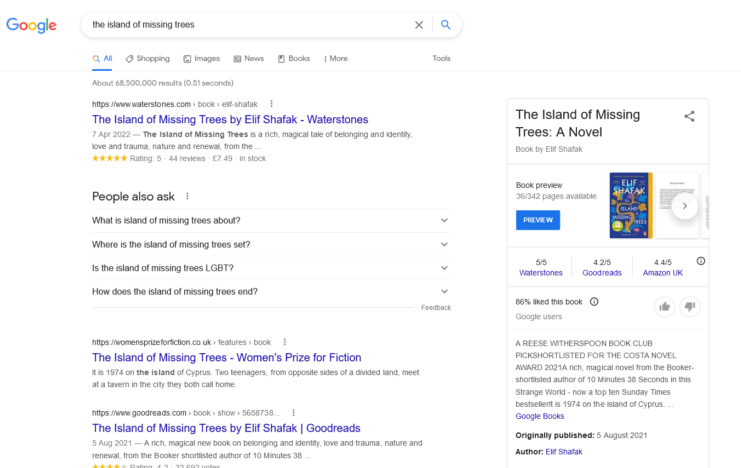Expand 'Where is the island of missing trees set?'
741x468 pixels.
tap(444, 244)
